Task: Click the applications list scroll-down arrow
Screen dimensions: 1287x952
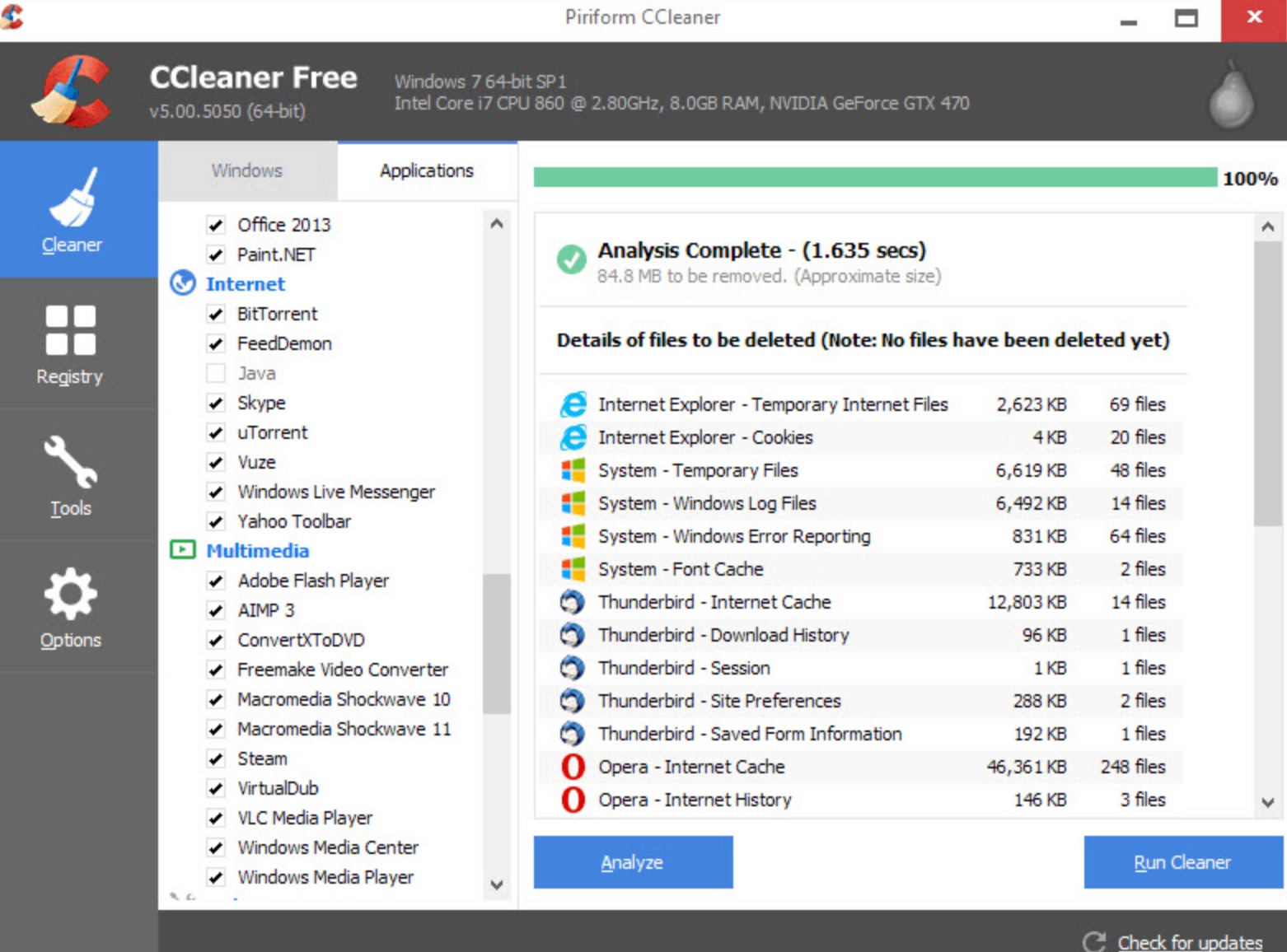Action: click(496, 884)
